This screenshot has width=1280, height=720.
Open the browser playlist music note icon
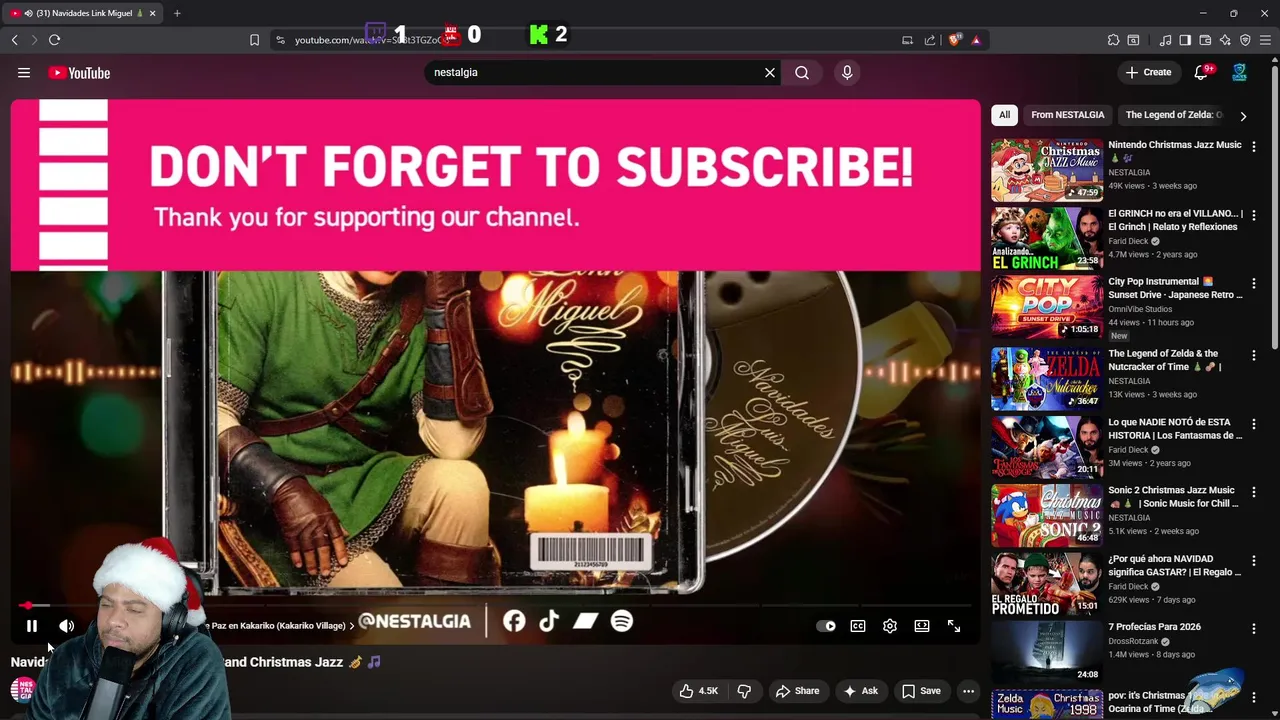coord(1165,40)
